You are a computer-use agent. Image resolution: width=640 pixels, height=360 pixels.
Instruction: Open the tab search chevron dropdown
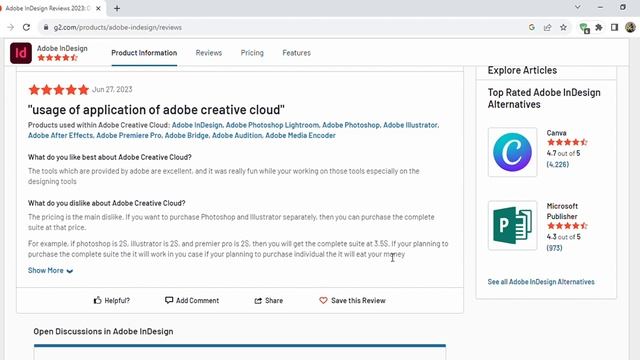click(x=578, y=7)
